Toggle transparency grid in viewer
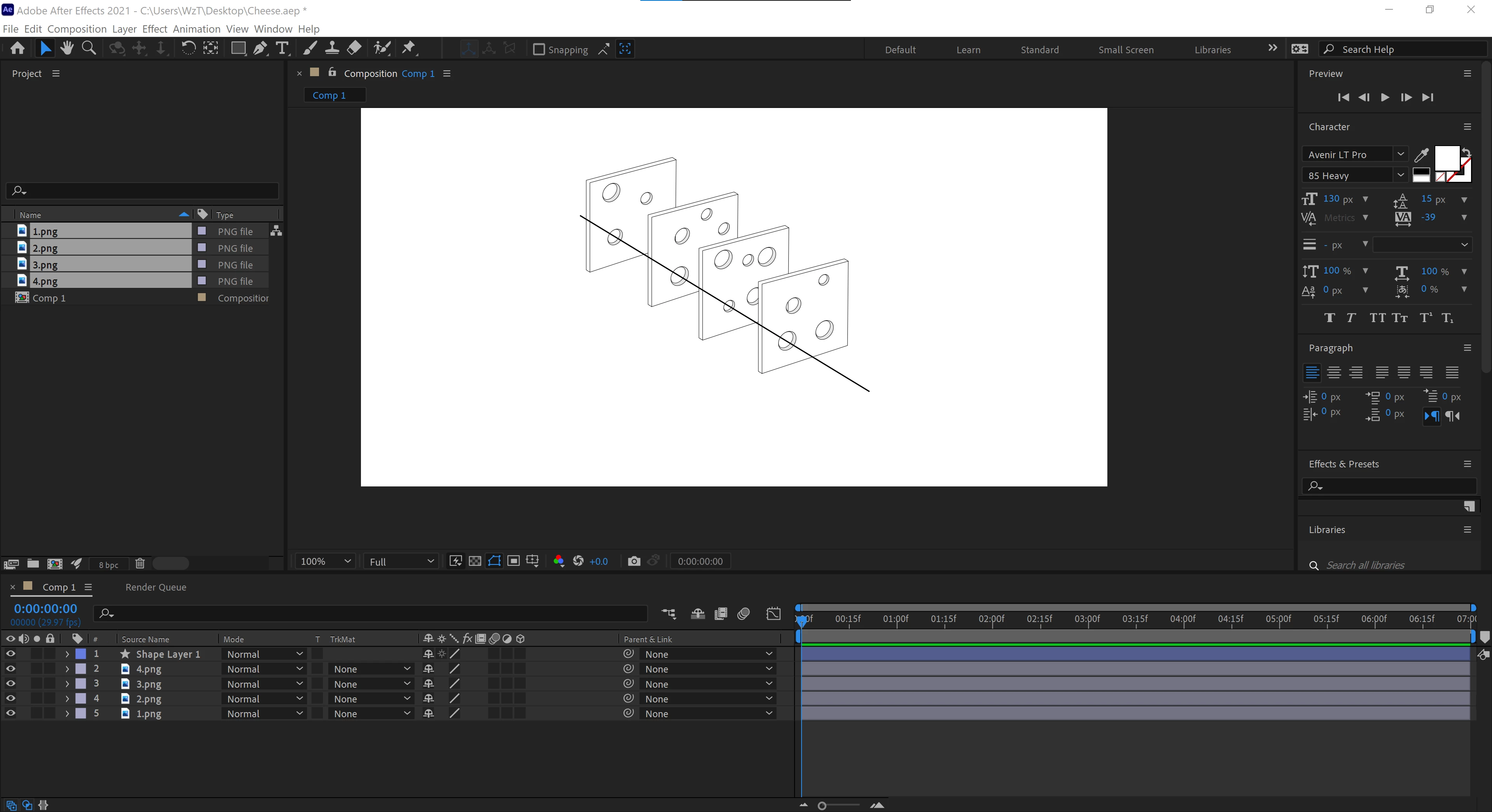This screenshot has height=812, width=1492. click(x=475, y=561)
